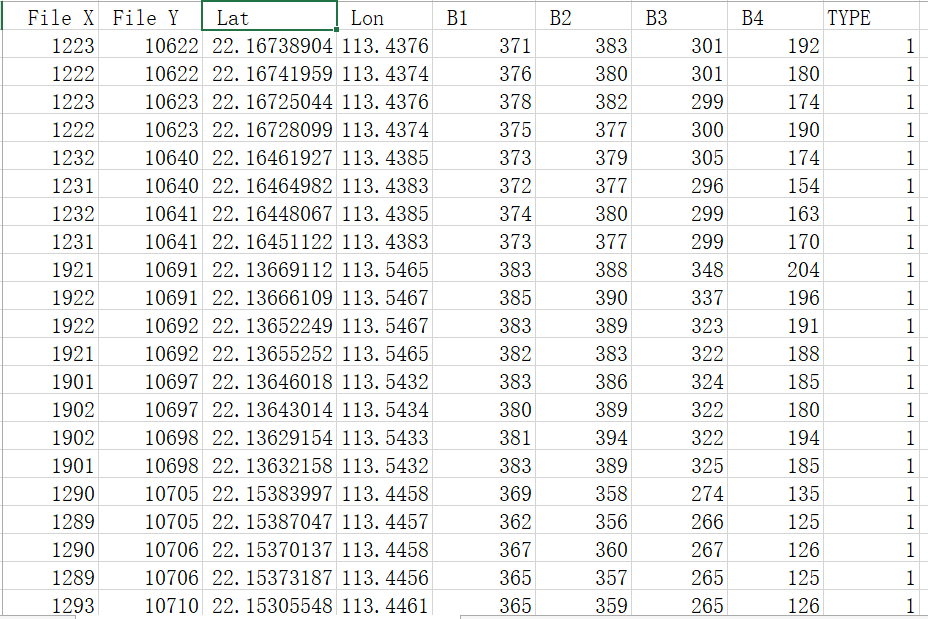Screen dimensions: 928x619
Task: Click the Lat cell 22.13643014
Action: (269, 409)
